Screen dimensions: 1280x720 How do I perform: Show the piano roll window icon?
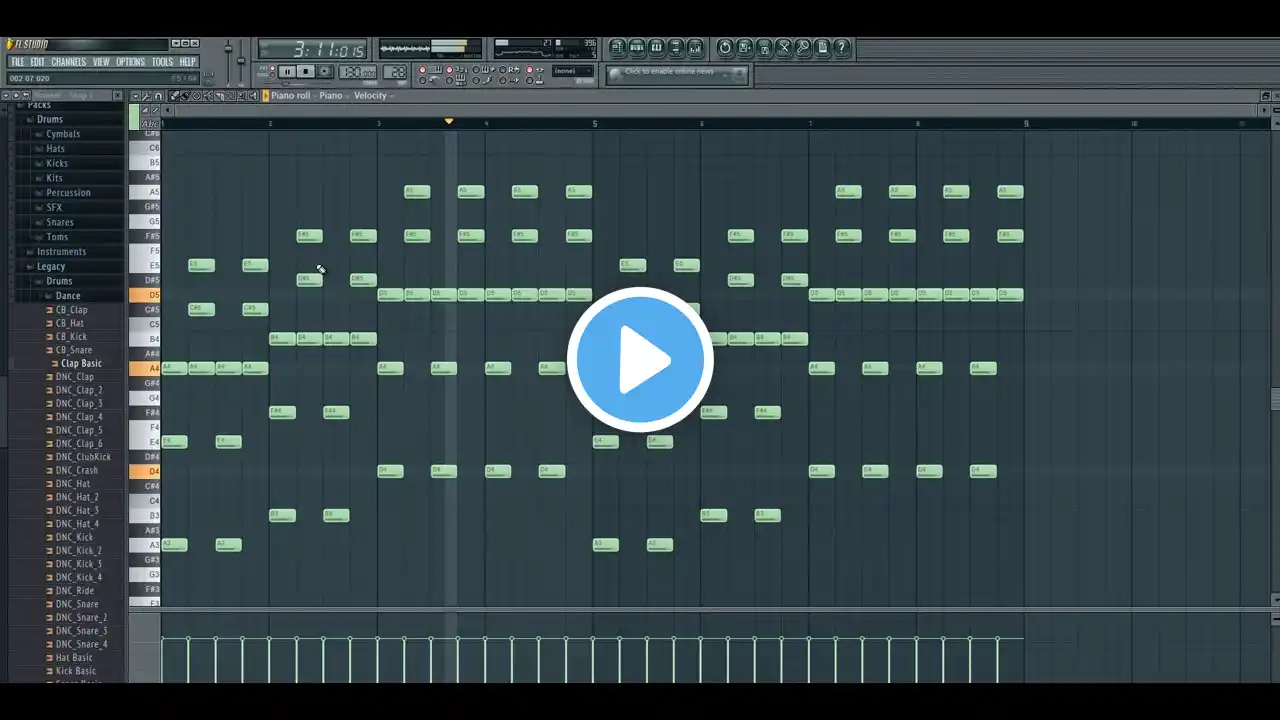pyautogui.click(x=656, y=48)
